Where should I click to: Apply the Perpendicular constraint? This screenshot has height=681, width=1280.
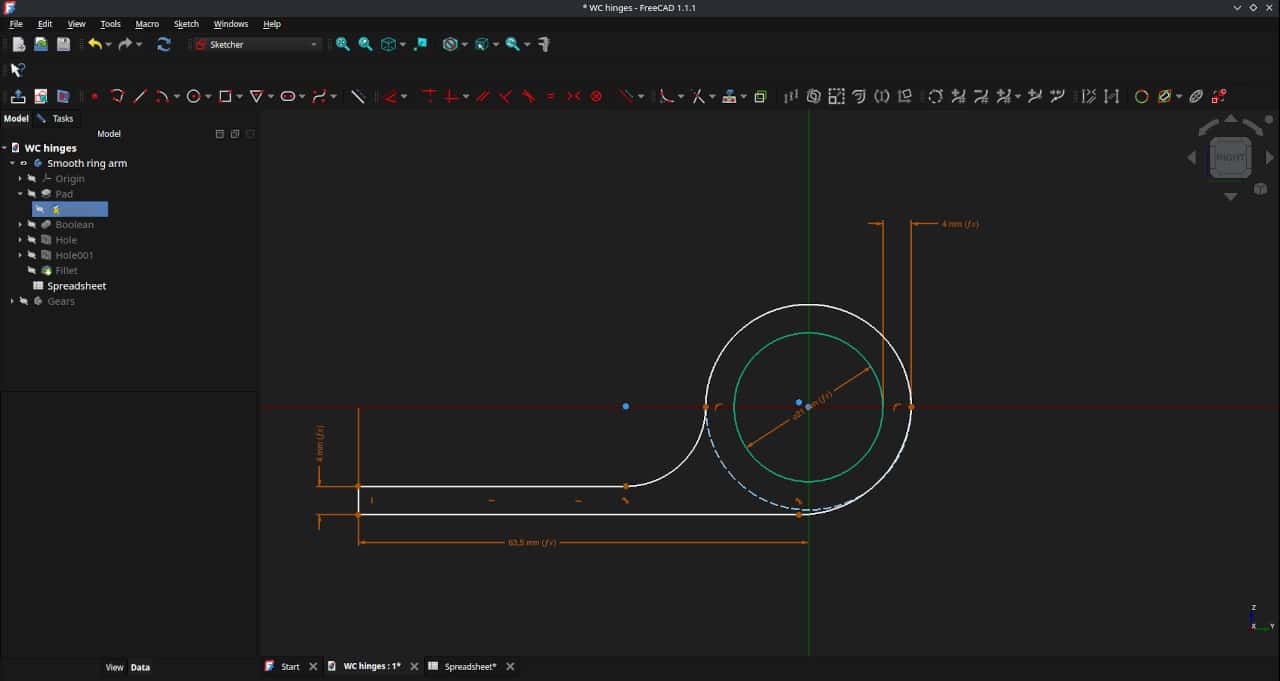coord(506,97)
